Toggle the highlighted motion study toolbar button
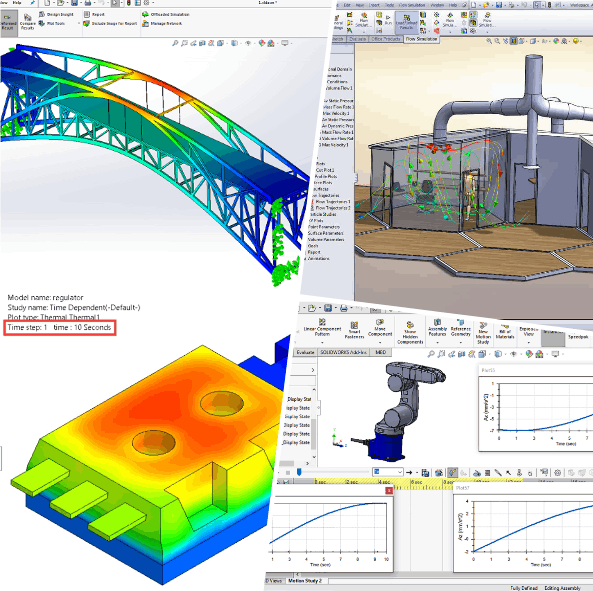The image size is (593, 591). (452, 473)
